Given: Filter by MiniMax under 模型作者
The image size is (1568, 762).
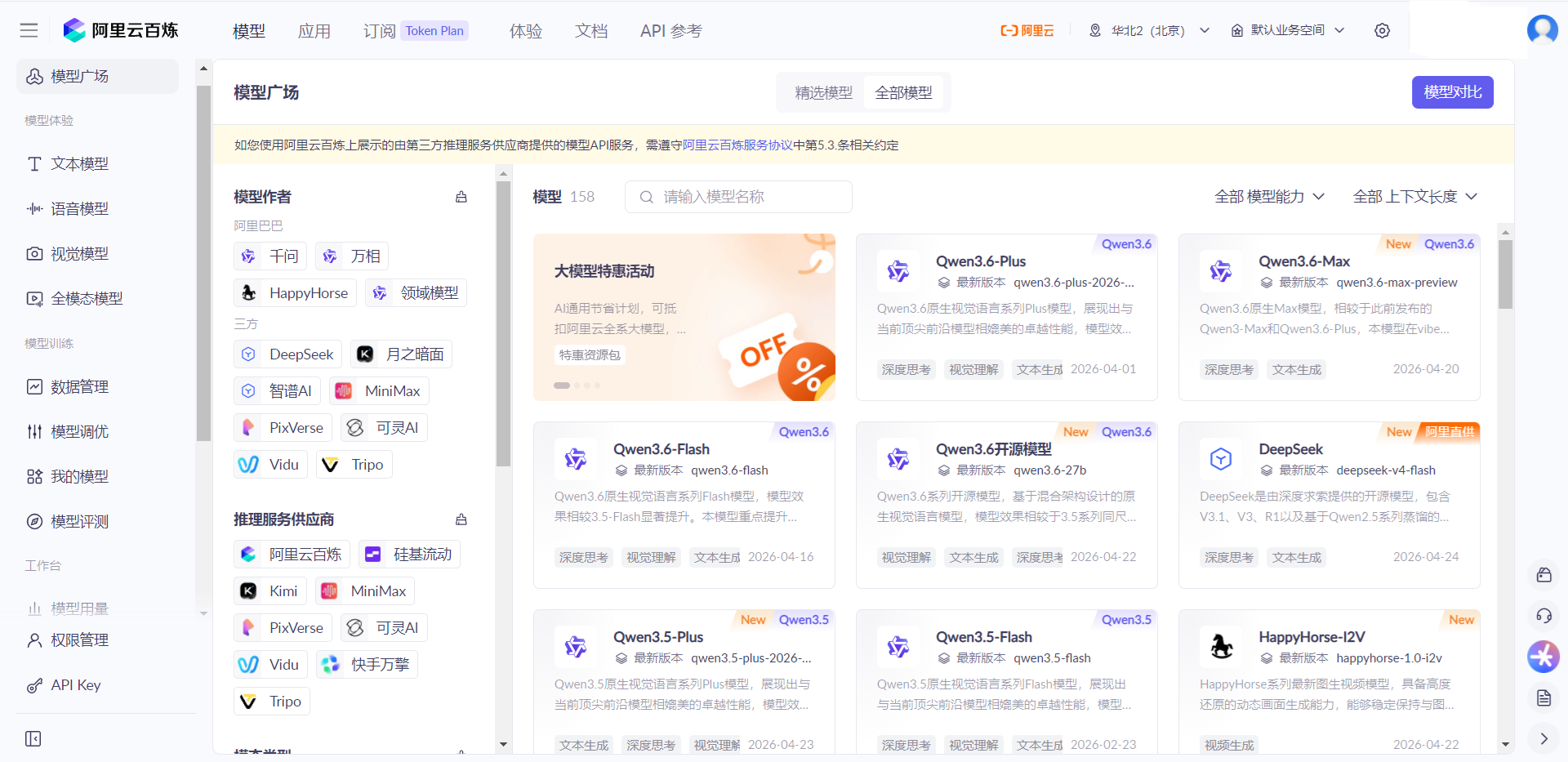Looking at the screenshot, I should click(x=379, y=391).
